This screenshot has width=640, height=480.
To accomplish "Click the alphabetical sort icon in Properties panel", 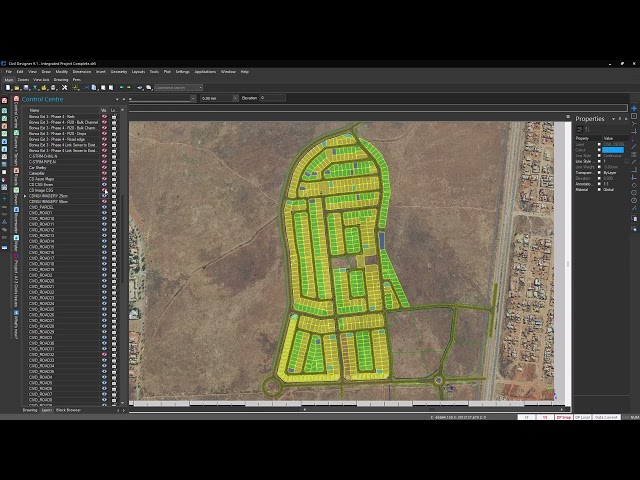I will point(587,129).
